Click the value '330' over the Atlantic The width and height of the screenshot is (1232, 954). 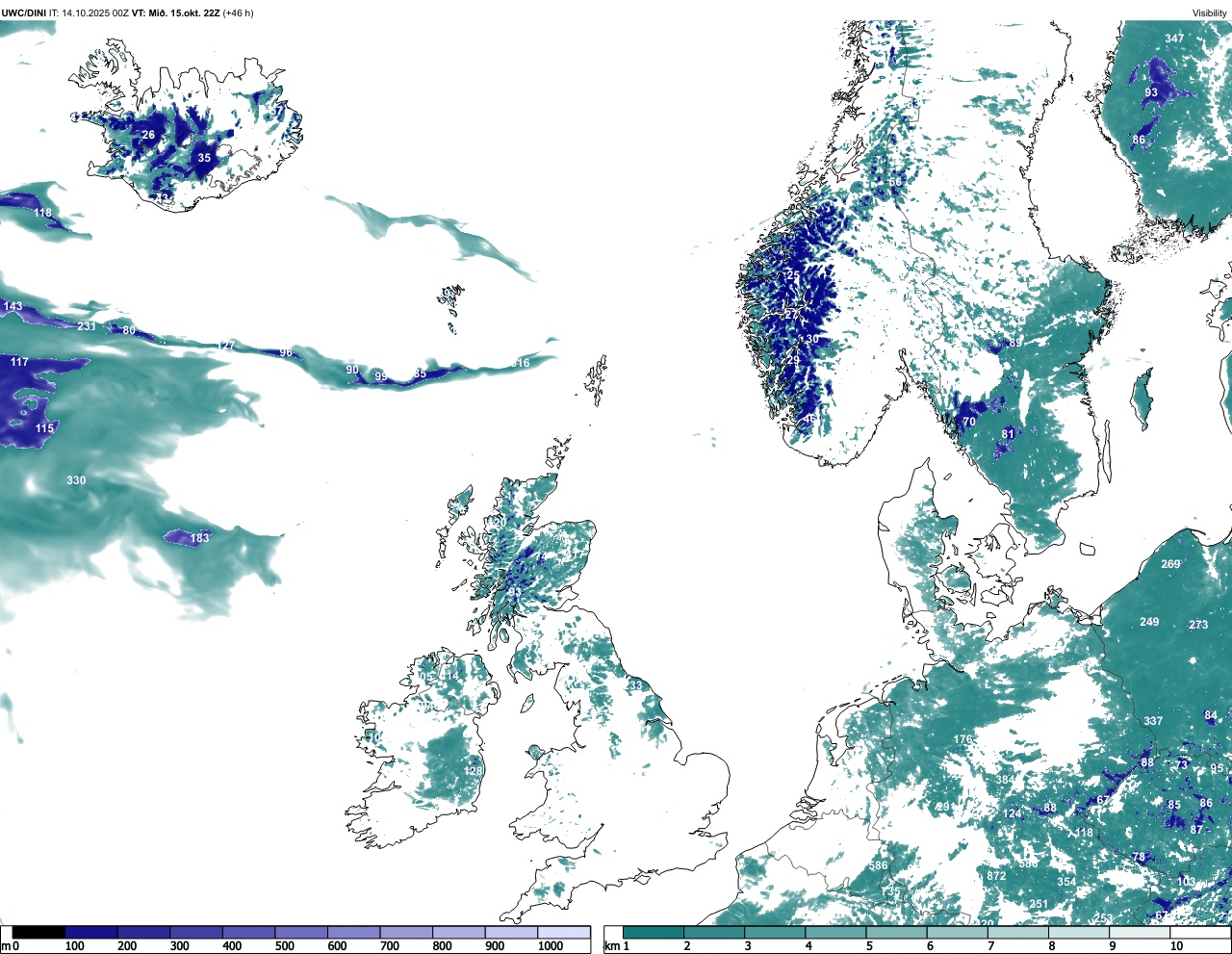(x=76, y=480)
